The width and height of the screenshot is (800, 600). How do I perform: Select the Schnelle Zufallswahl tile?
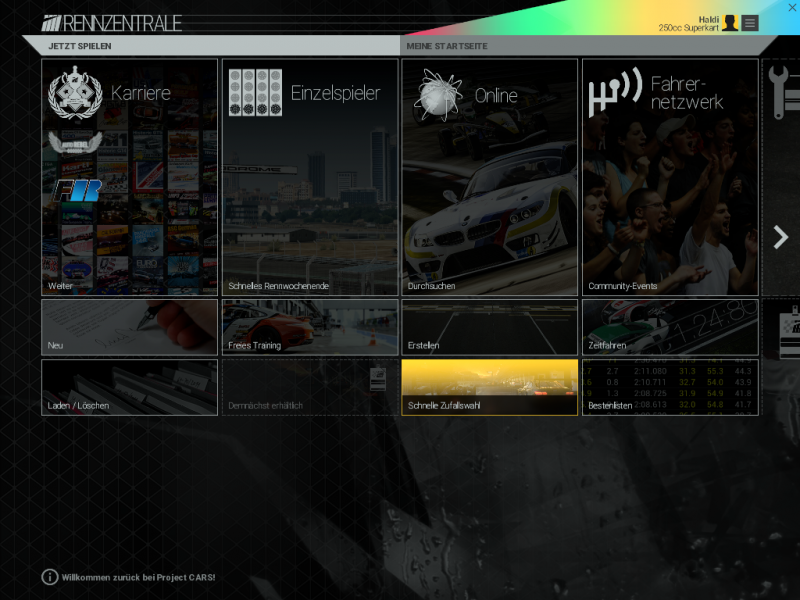pos(490,387)
